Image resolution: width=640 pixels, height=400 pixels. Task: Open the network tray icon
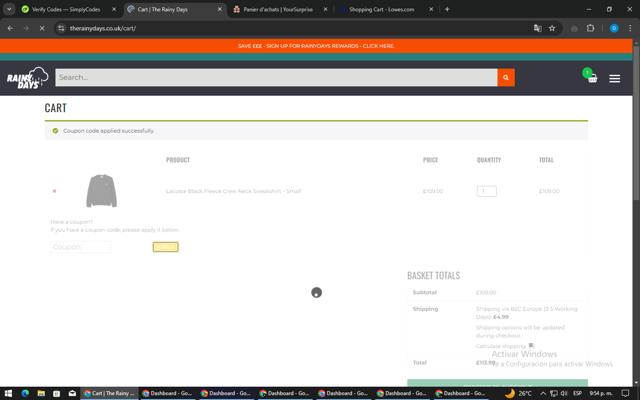pyautogui.click(x=553, y=393)
